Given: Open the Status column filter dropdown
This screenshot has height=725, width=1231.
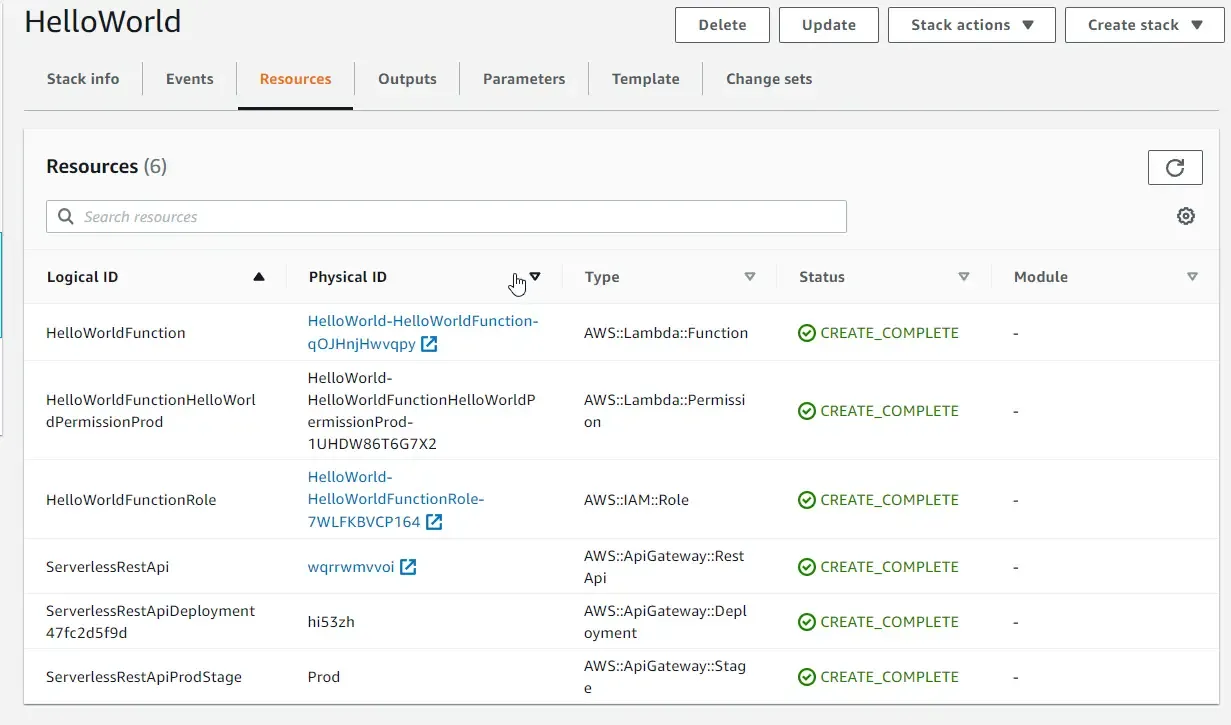Looking at the screenshot, I should 963,276.
